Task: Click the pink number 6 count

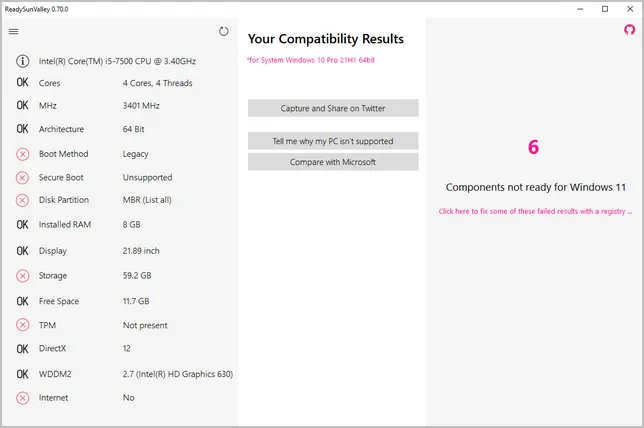Action: click(x=533, y=147)
